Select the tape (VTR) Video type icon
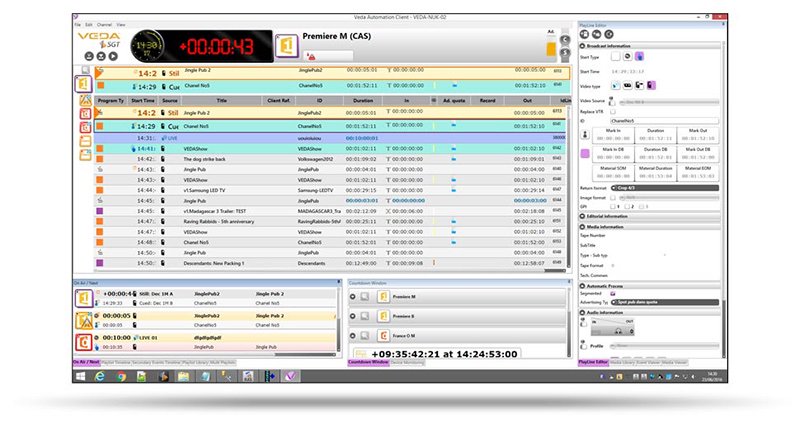 pos(627,86)
